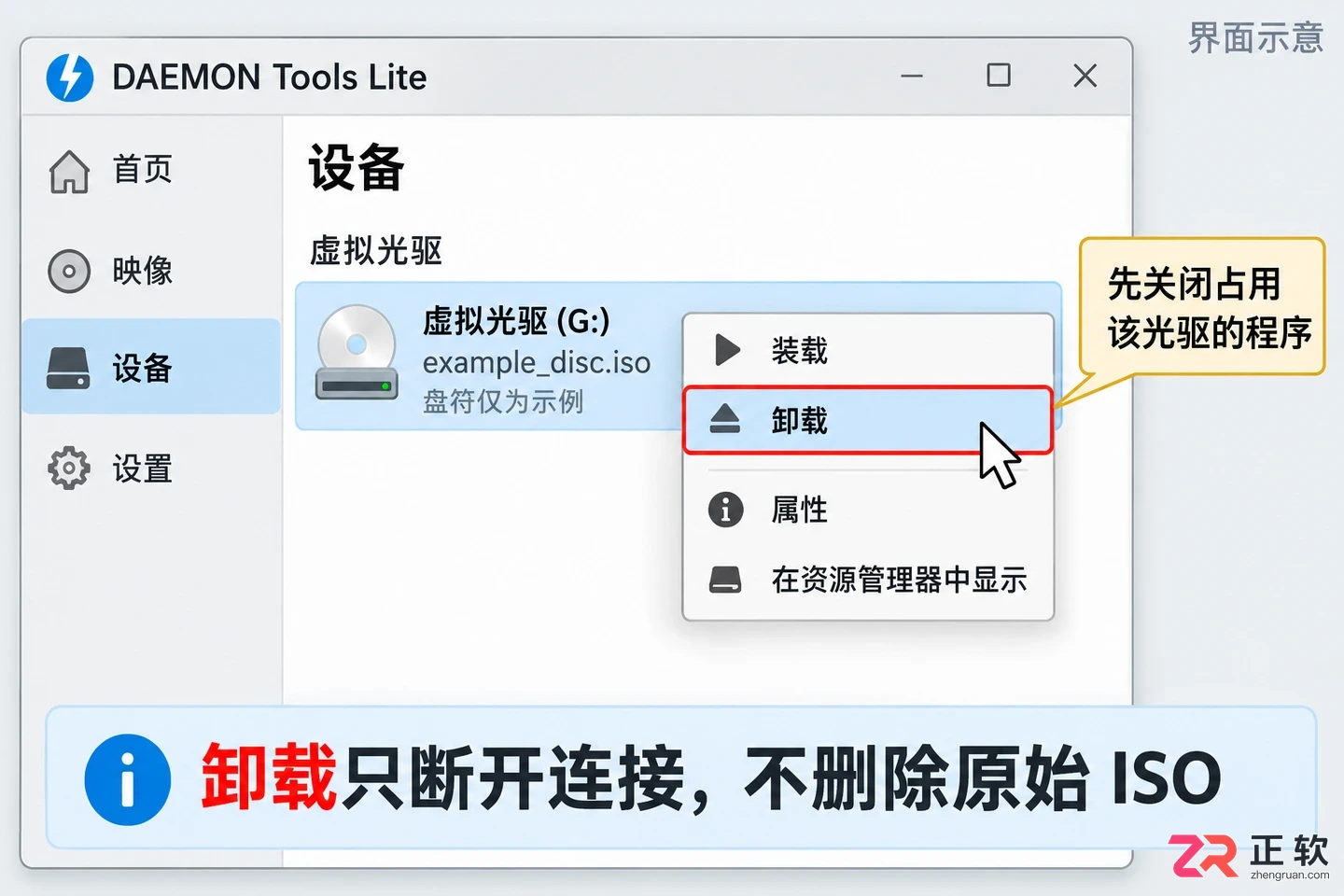Viewport: 1344px width, 896px height.
Task: Maximize the DAEMON Tools Lite window
Action: 999,75
